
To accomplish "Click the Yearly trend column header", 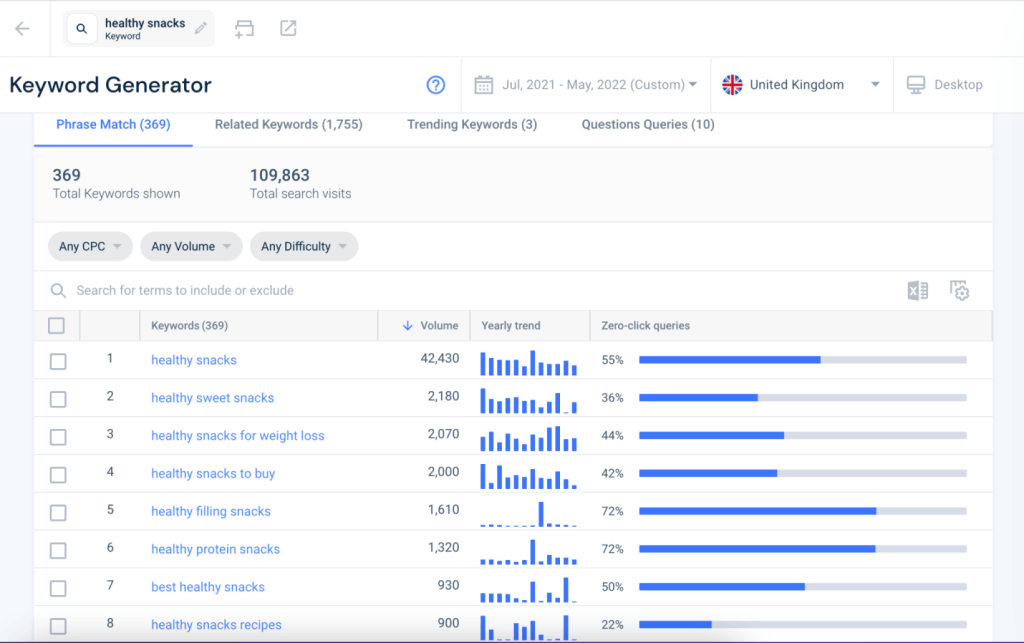I will [x=511, y=325].
